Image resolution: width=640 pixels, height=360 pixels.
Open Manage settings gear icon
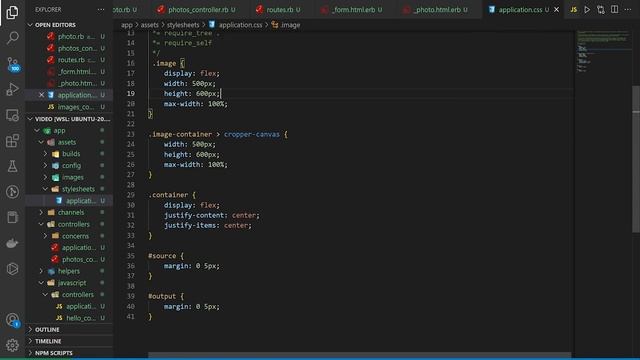point(12,345)
